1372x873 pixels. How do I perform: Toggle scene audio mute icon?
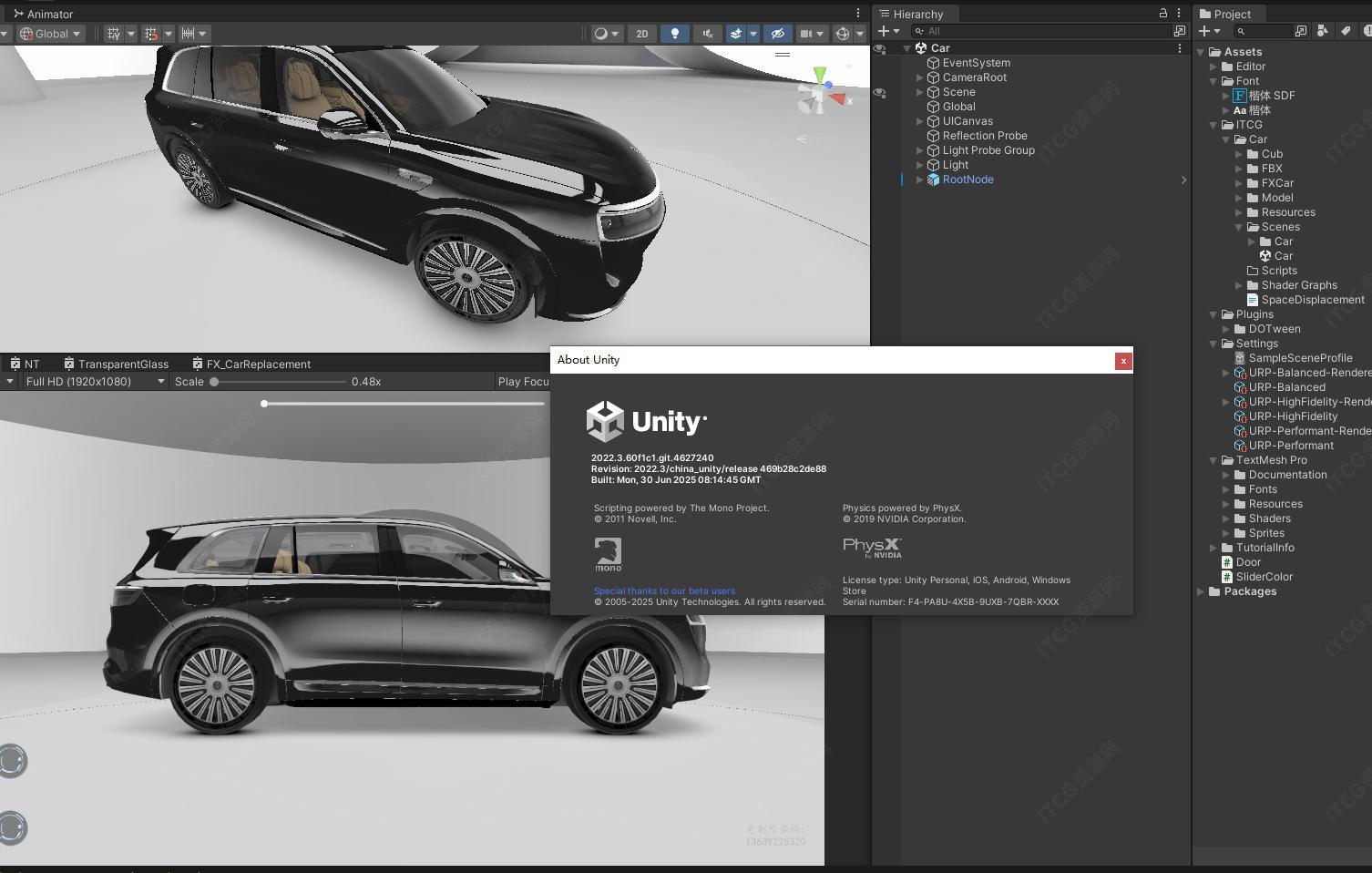coord(706,34)
